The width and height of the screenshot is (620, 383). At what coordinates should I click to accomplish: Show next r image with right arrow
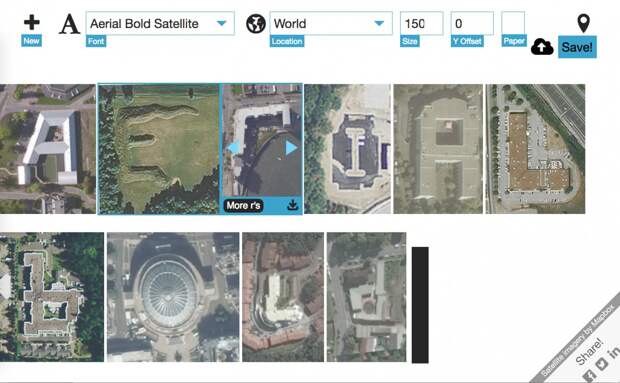point(291,147)
